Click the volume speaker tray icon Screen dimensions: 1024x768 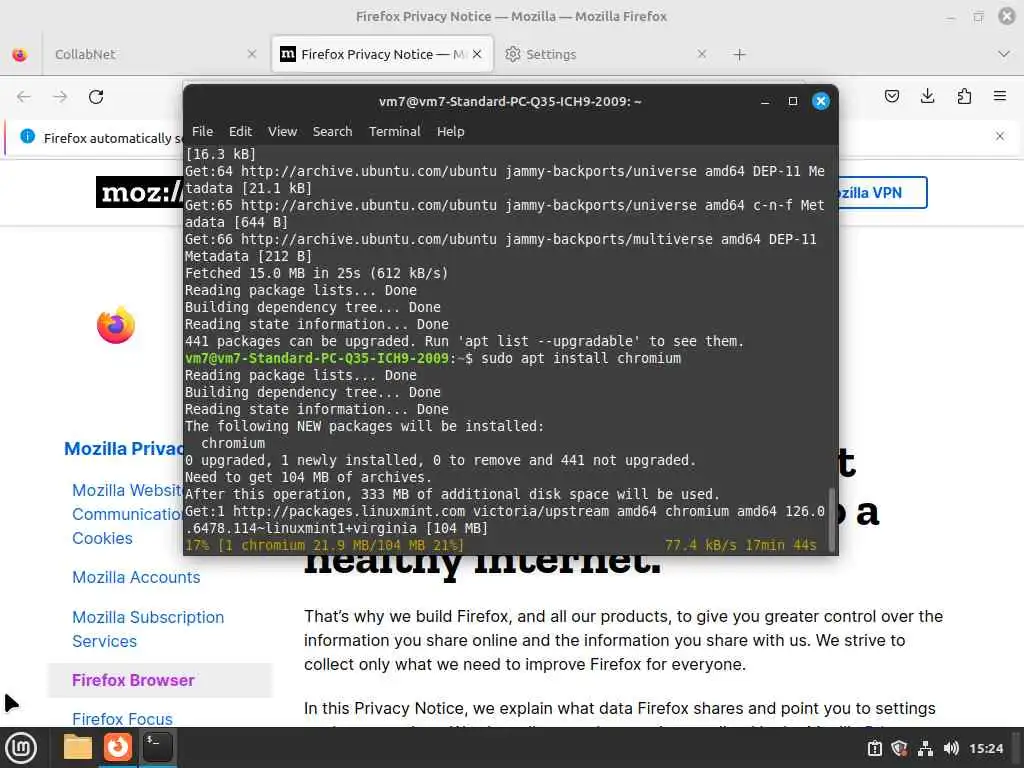951,748
